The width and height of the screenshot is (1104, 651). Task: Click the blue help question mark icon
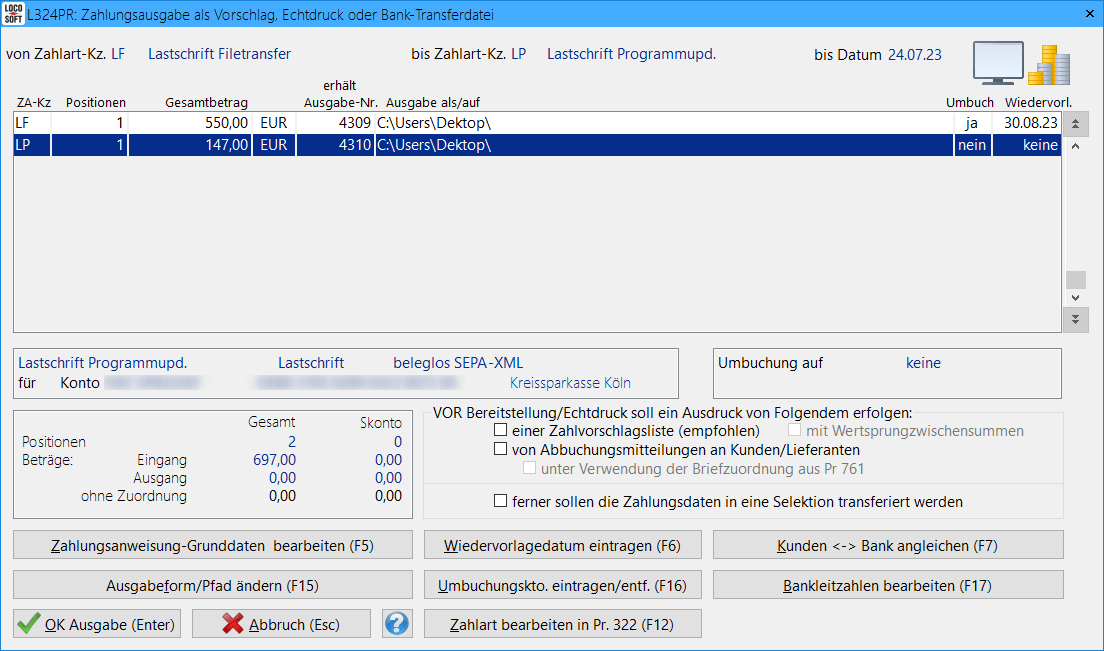point(397,624)
